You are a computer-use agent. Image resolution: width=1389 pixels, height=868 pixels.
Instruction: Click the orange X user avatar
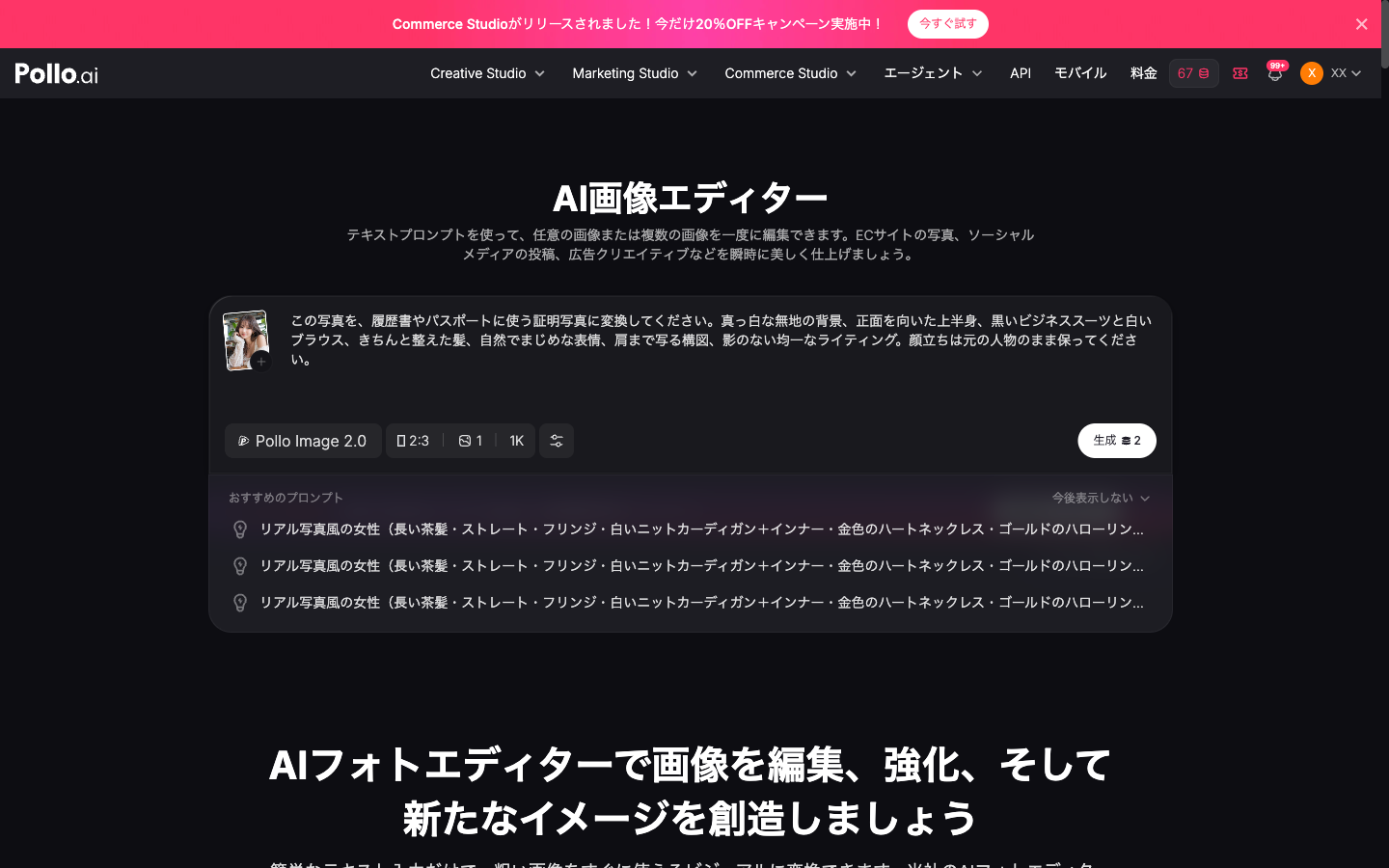(x=1311, y=73)
